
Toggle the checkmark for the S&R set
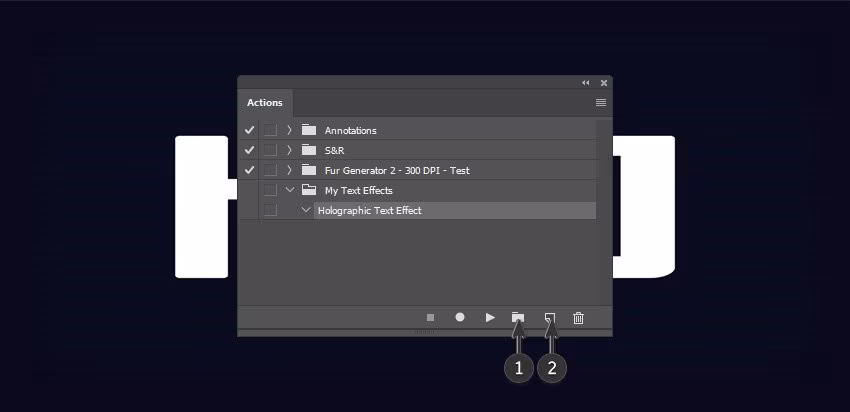[249, 150]
